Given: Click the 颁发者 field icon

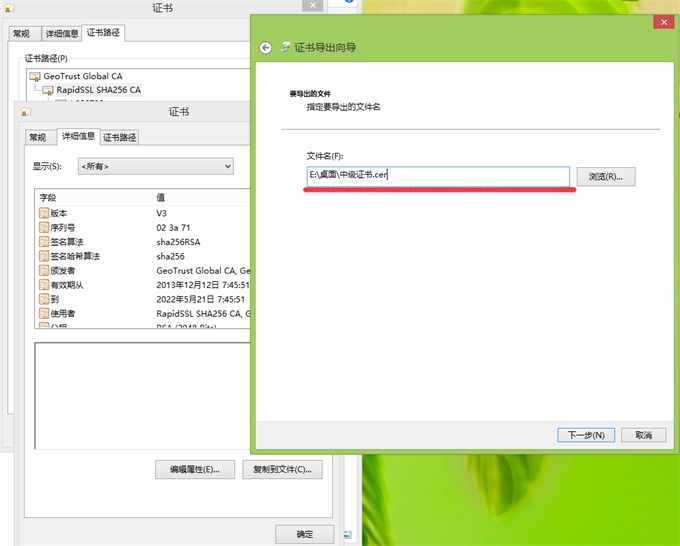Looking at the screenshot, I should [x=44, y=271].
